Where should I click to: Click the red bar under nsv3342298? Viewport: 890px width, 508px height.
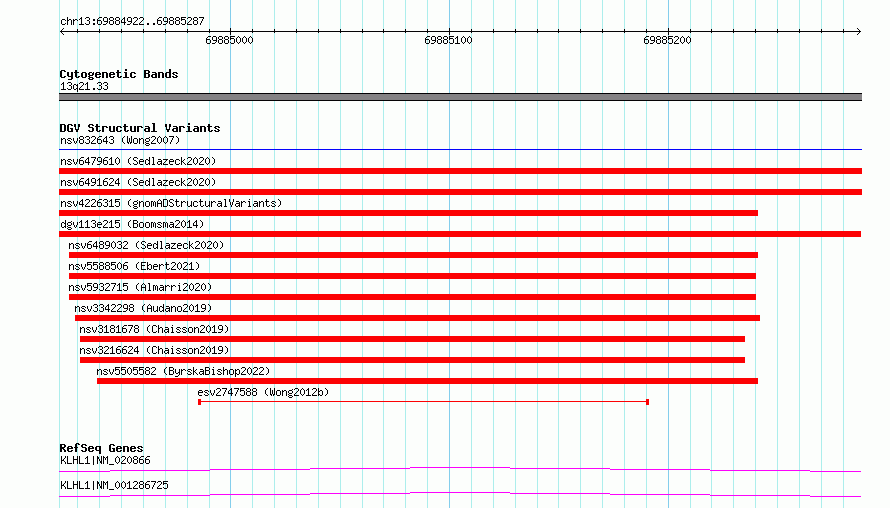click(417, 318)
